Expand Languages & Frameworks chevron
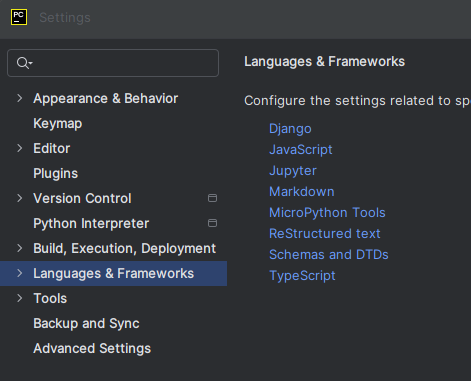This screenshot has height=381, width=471. [20, 273]
